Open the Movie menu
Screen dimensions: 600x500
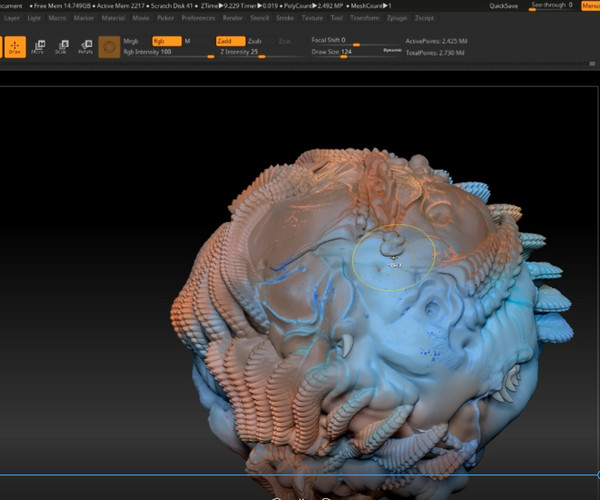(x=141, y=18)
